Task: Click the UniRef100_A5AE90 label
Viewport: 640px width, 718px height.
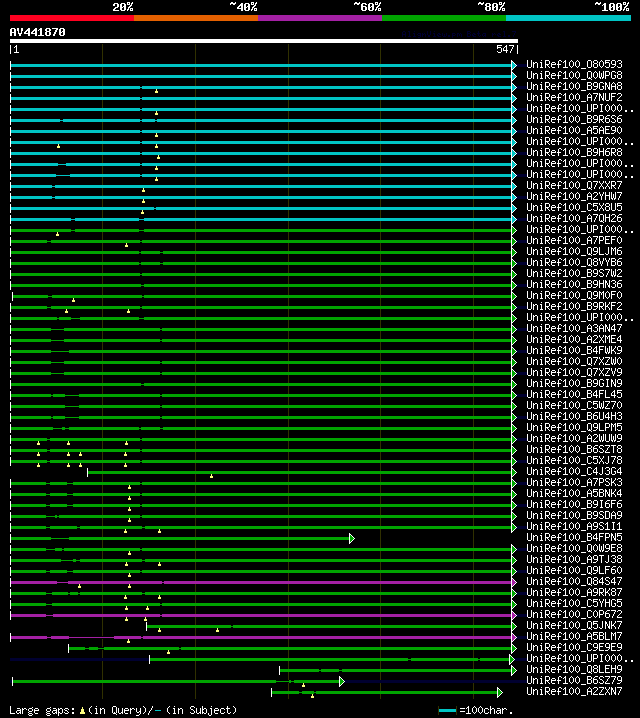Action: (574, 131)
